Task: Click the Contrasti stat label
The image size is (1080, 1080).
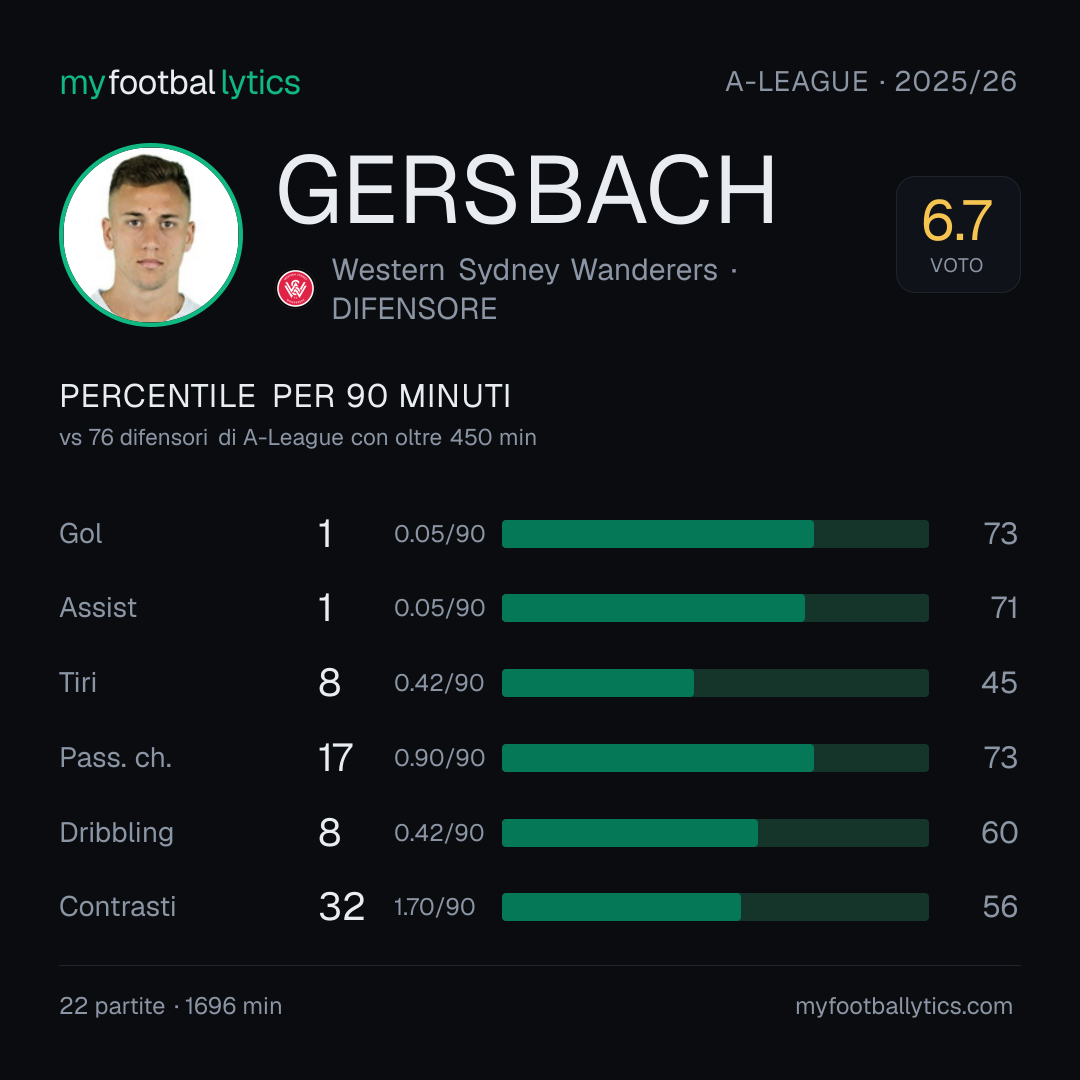Action: 118,906
